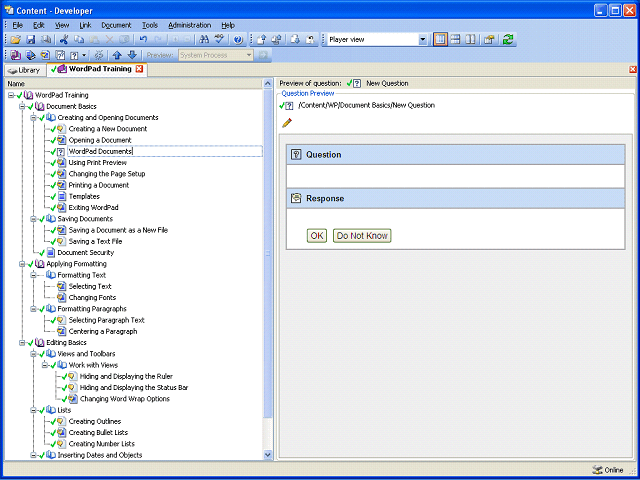Select Creating a New Document topic
Screen dimensions: 640x480
click(108, 129)
